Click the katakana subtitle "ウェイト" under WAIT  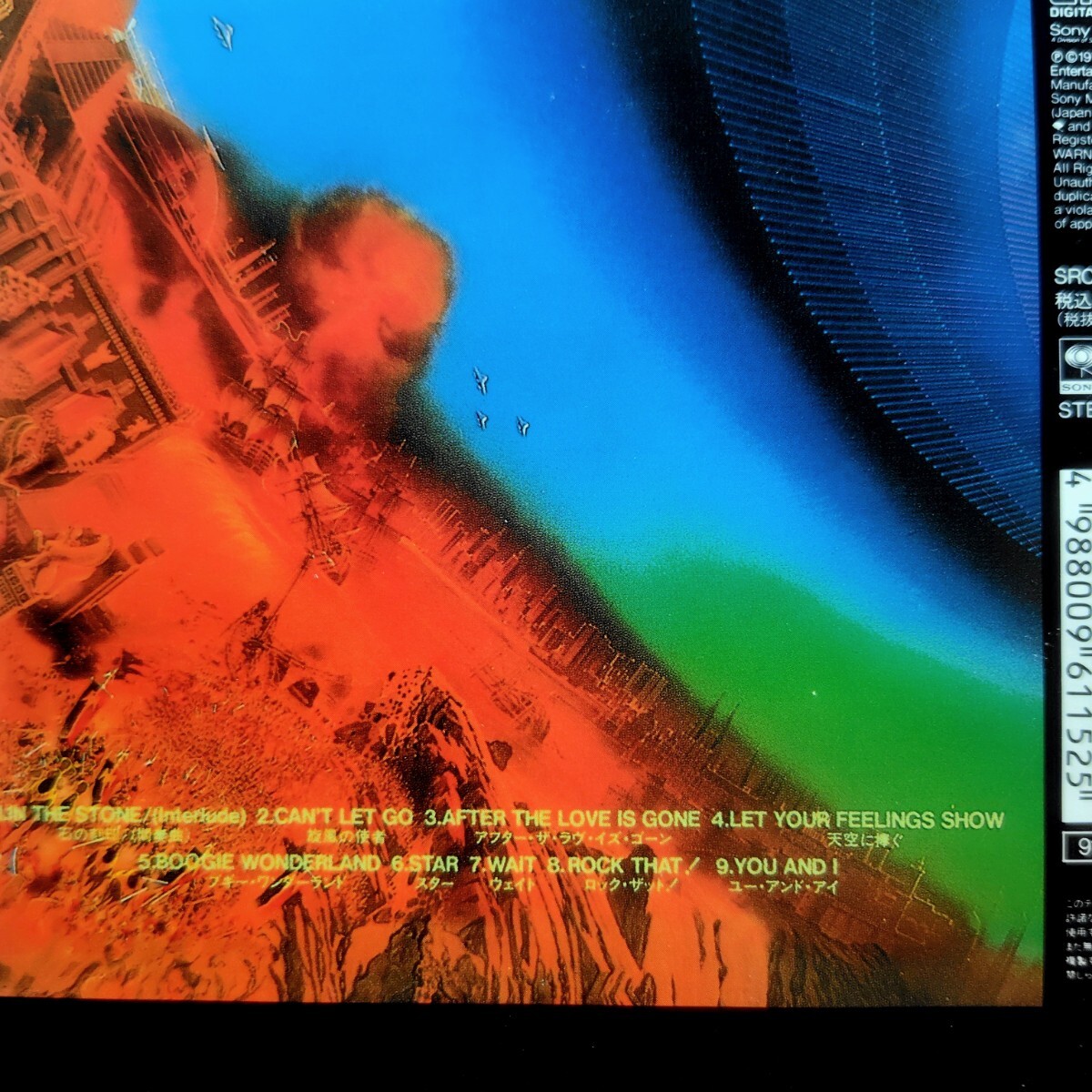pyautogui.click(x=512, y=885)
